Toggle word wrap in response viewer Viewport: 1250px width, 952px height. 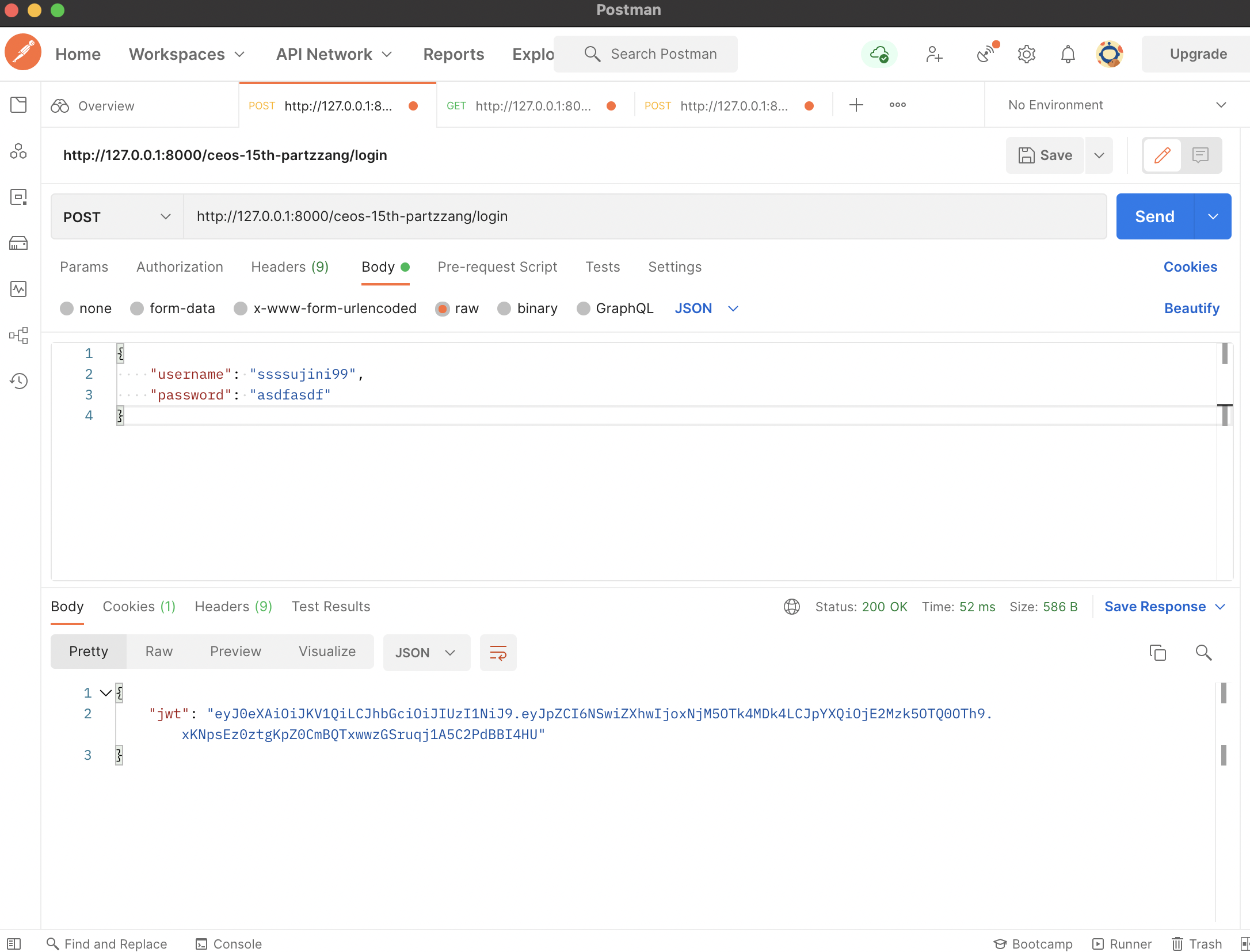[498, 652]
